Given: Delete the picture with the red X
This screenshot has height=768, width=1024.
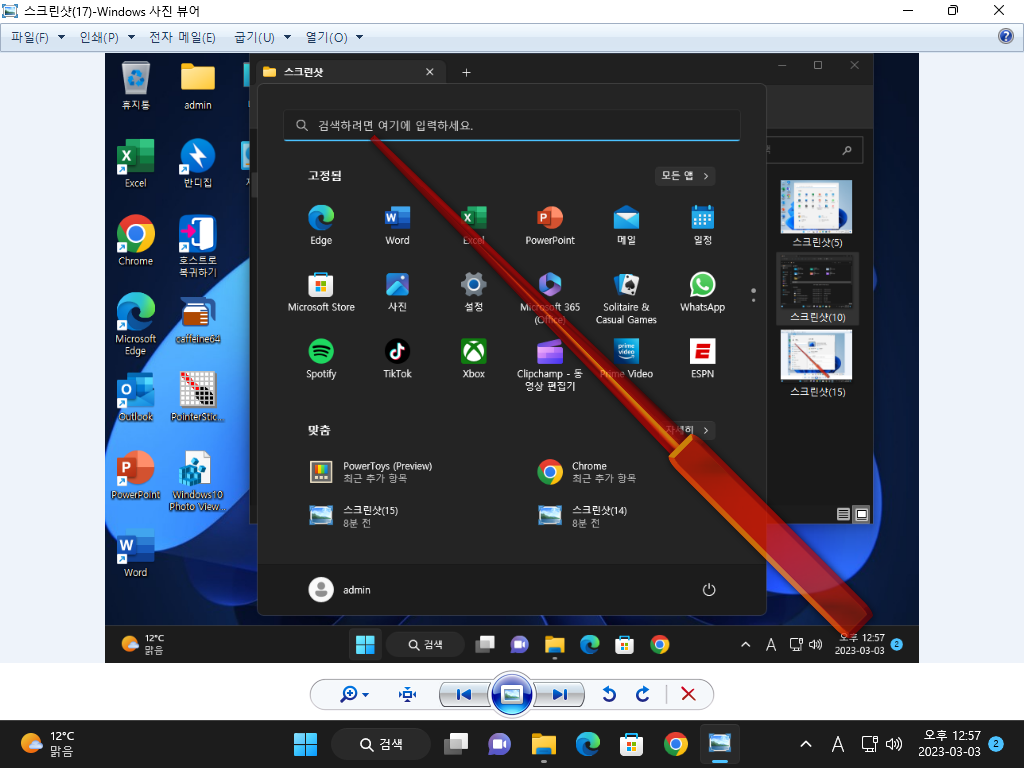Looking at the screenshot, I should click(688, 694).
